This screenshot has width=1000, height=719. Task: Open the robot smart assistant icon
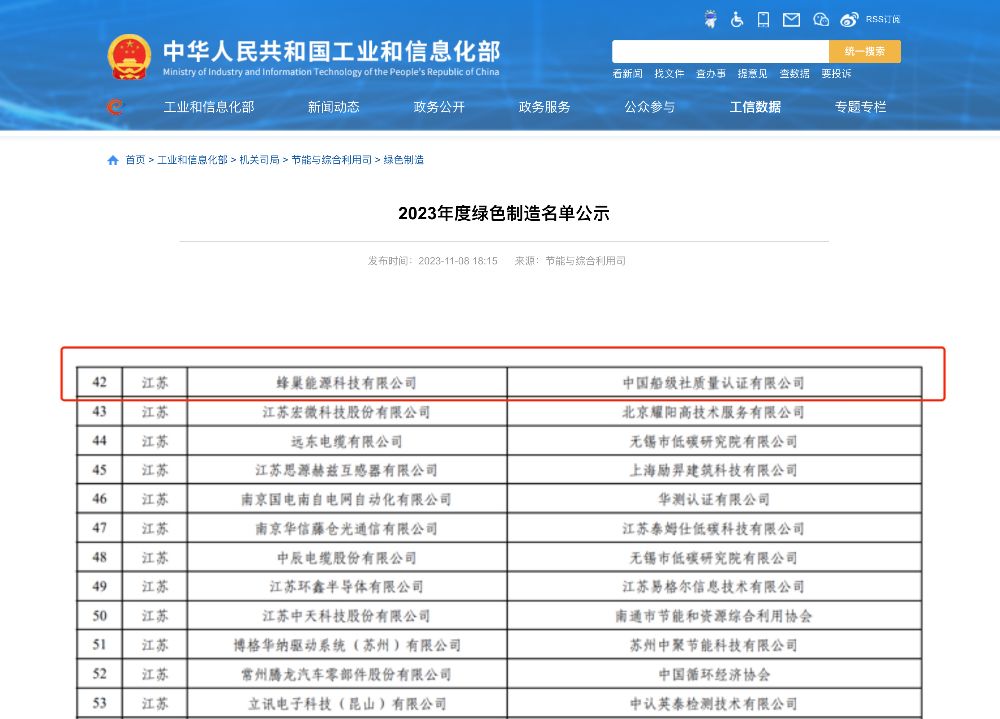pos(710,19)
